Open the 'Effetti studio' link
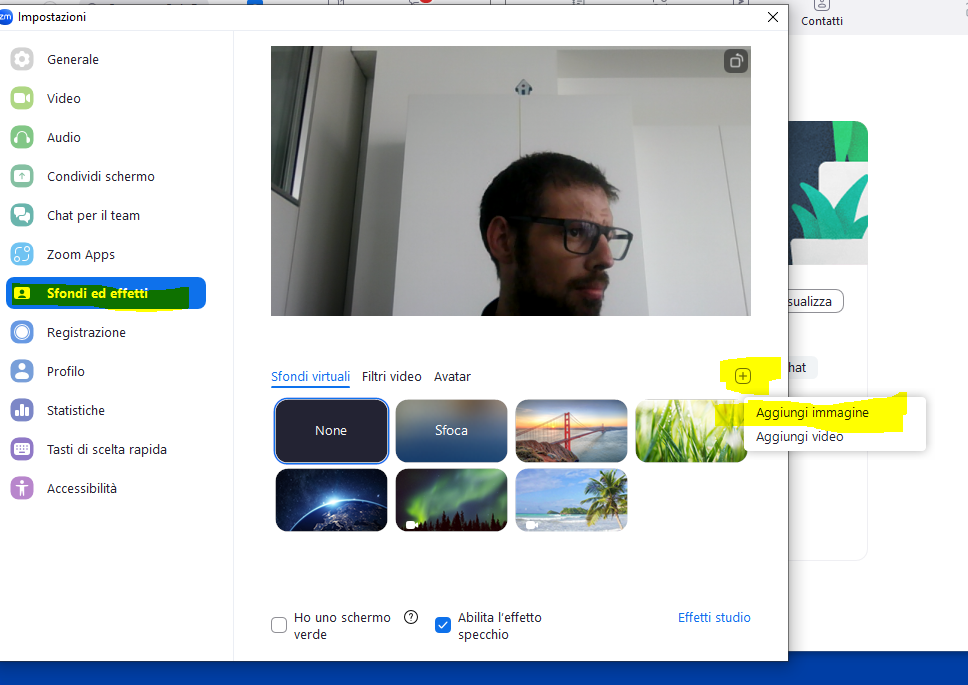 pos(714,617)
